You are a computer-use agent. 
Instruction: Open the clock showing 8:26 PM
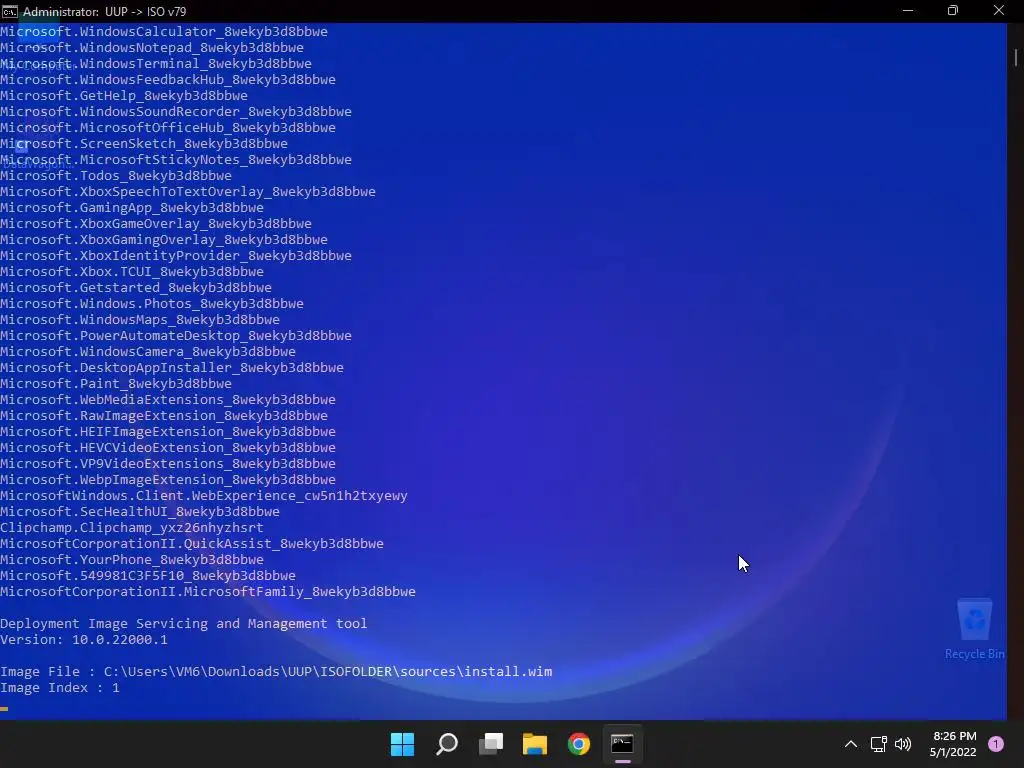click(x=953, y=744)
